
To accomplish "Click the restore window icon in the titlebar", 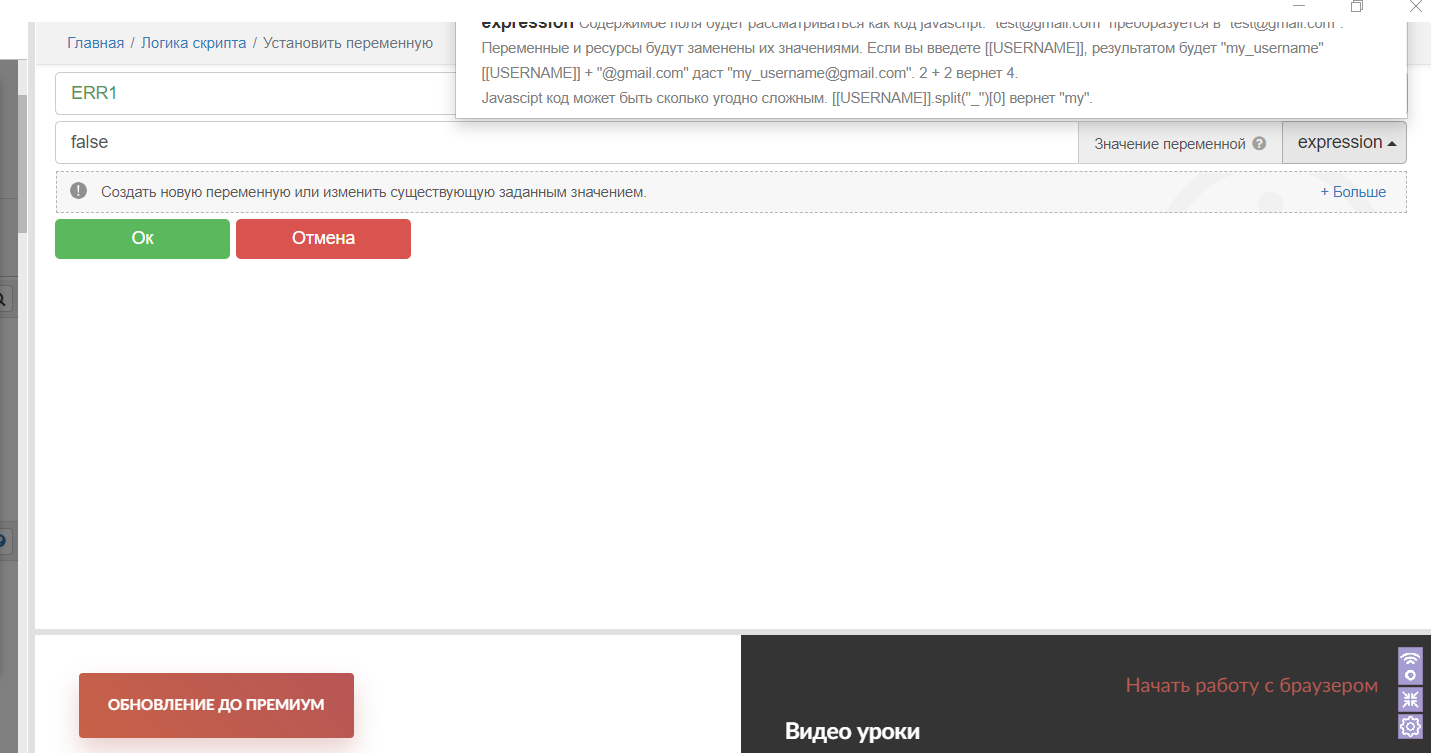I will click(x=1357, y=7).
